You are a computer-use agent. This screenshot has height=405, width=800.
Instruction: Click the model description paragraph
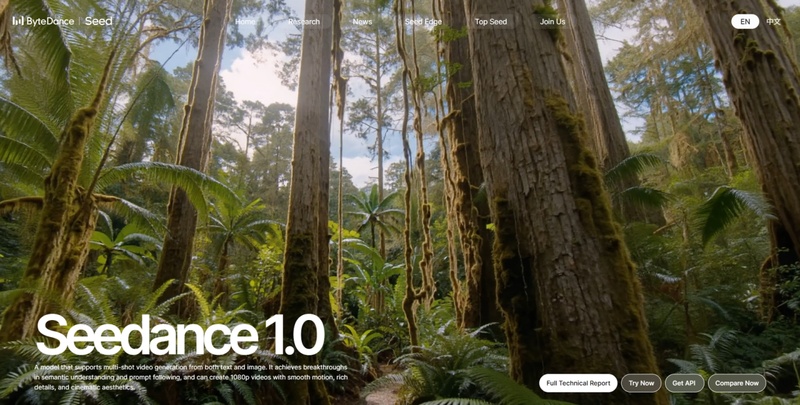[190, 377]
